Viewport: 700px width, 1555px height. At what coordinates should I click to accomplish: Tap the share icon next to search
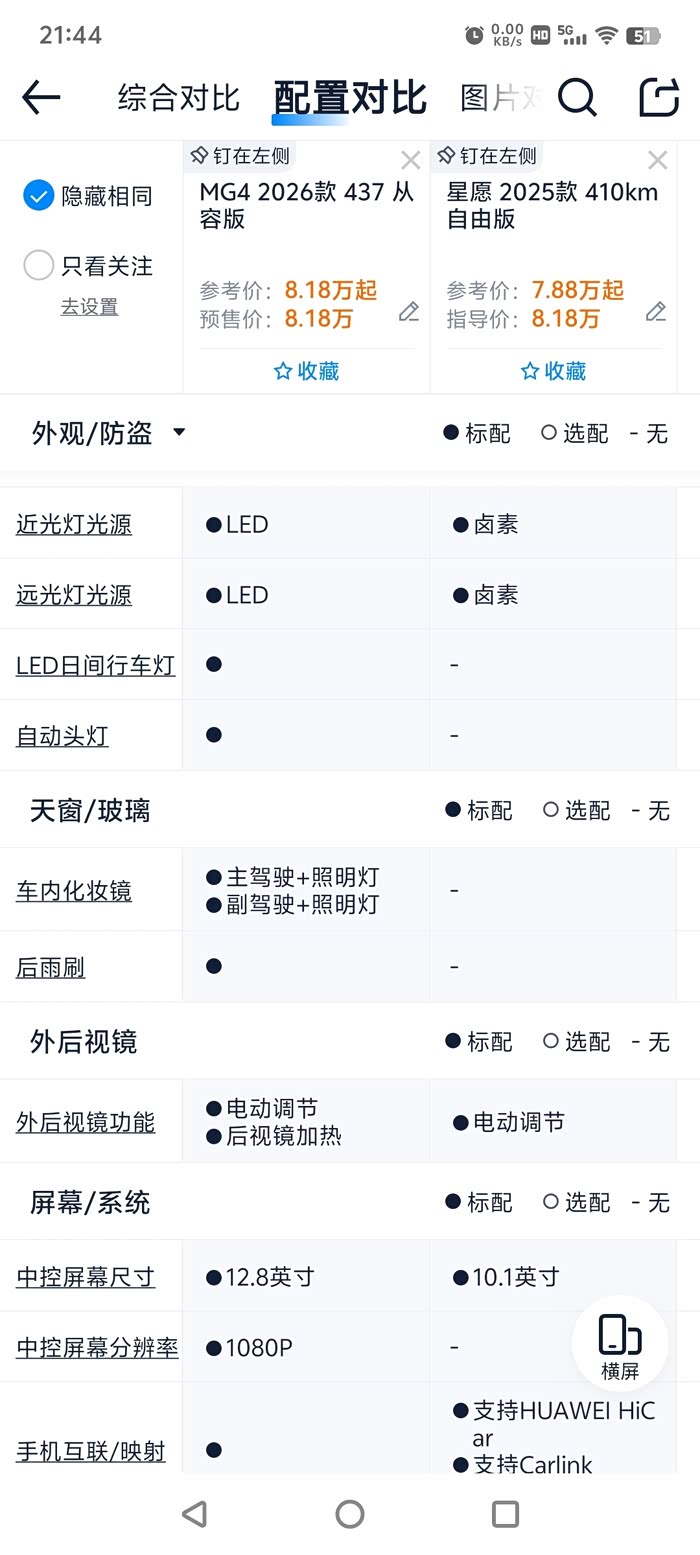point(657,98)
